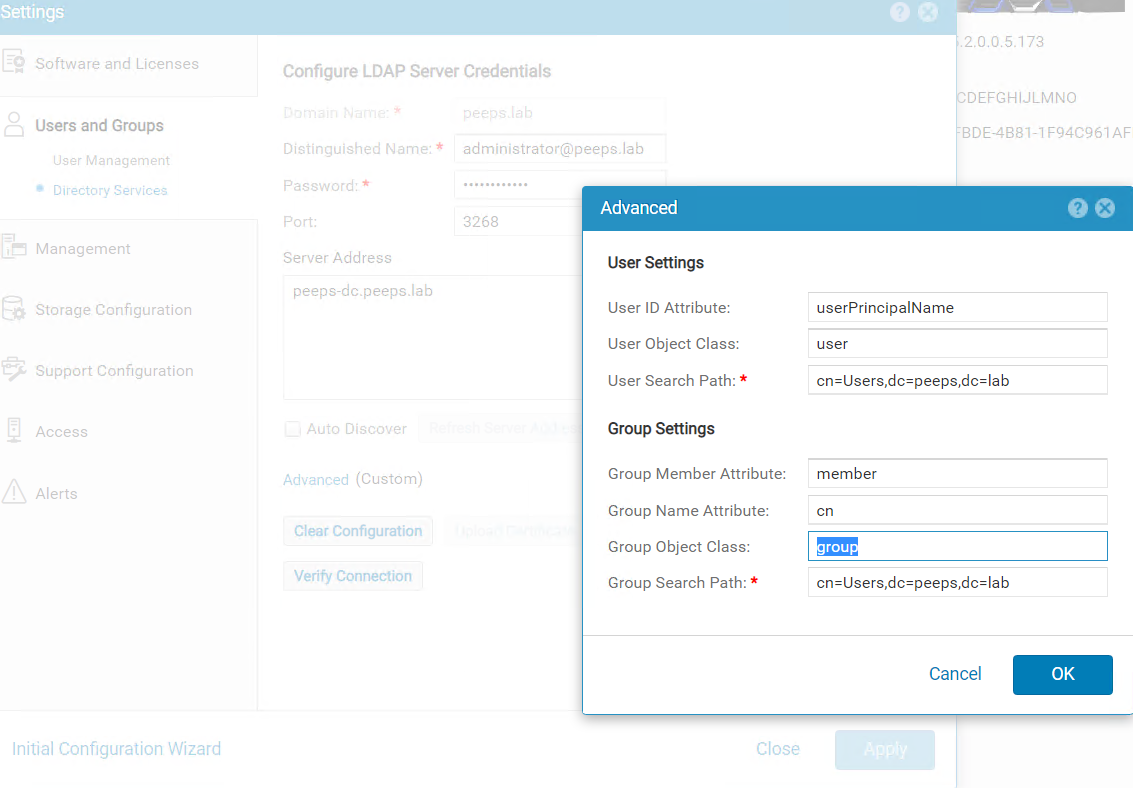The height and width of the screenshot is (788, 1133).
Task: Cancel the Advanced dialog
Action: pos(954,674)
